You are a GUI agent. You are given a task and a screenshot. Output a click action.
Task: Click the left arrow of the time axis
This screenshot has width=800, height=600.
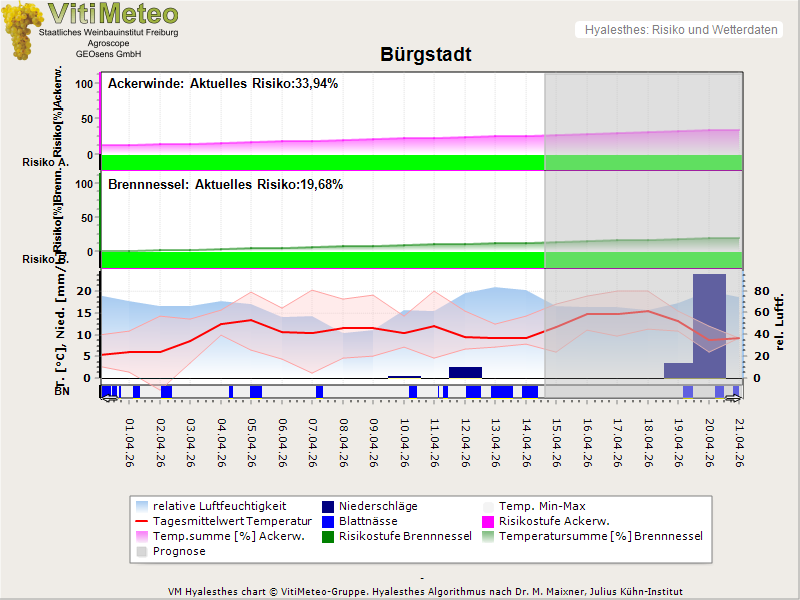coord(106,399)
